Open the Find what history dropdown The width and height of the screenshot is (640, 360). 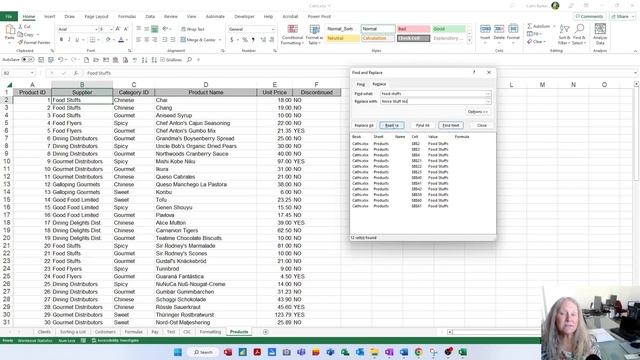[487, 93]
